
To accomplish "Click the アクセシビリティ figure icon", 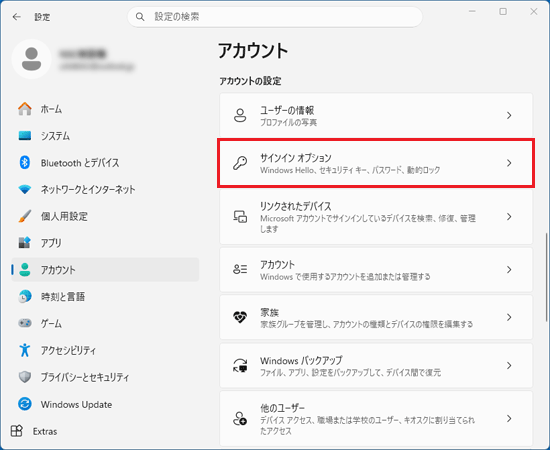I will point(25,350).
